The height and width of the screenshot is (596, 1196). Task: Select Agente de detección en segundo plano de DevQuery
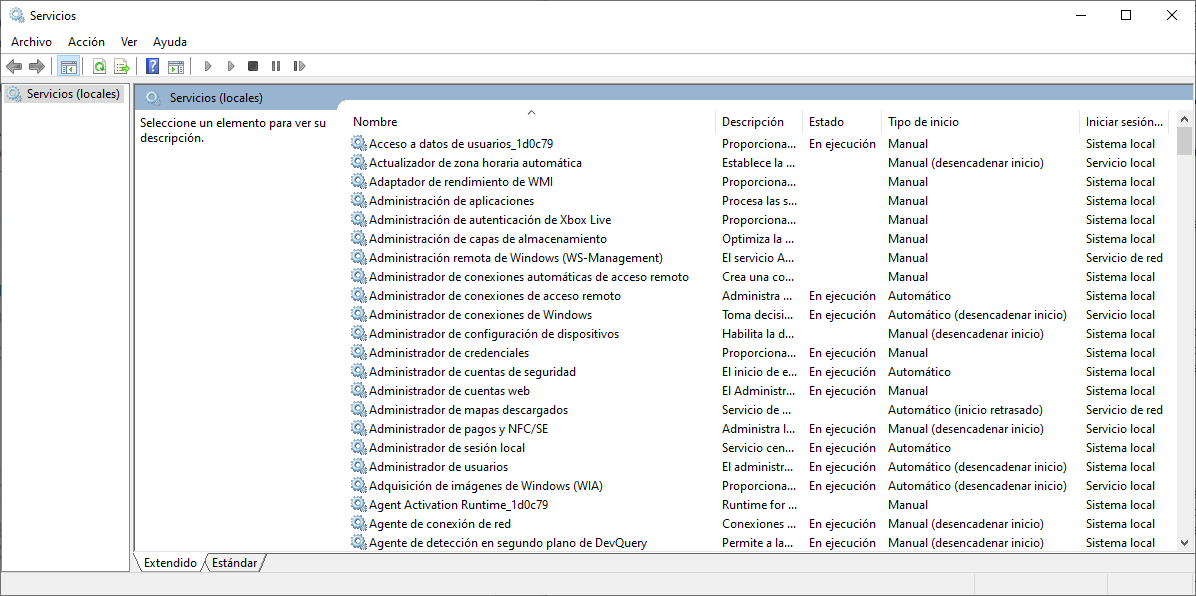(x=508, y=543)
